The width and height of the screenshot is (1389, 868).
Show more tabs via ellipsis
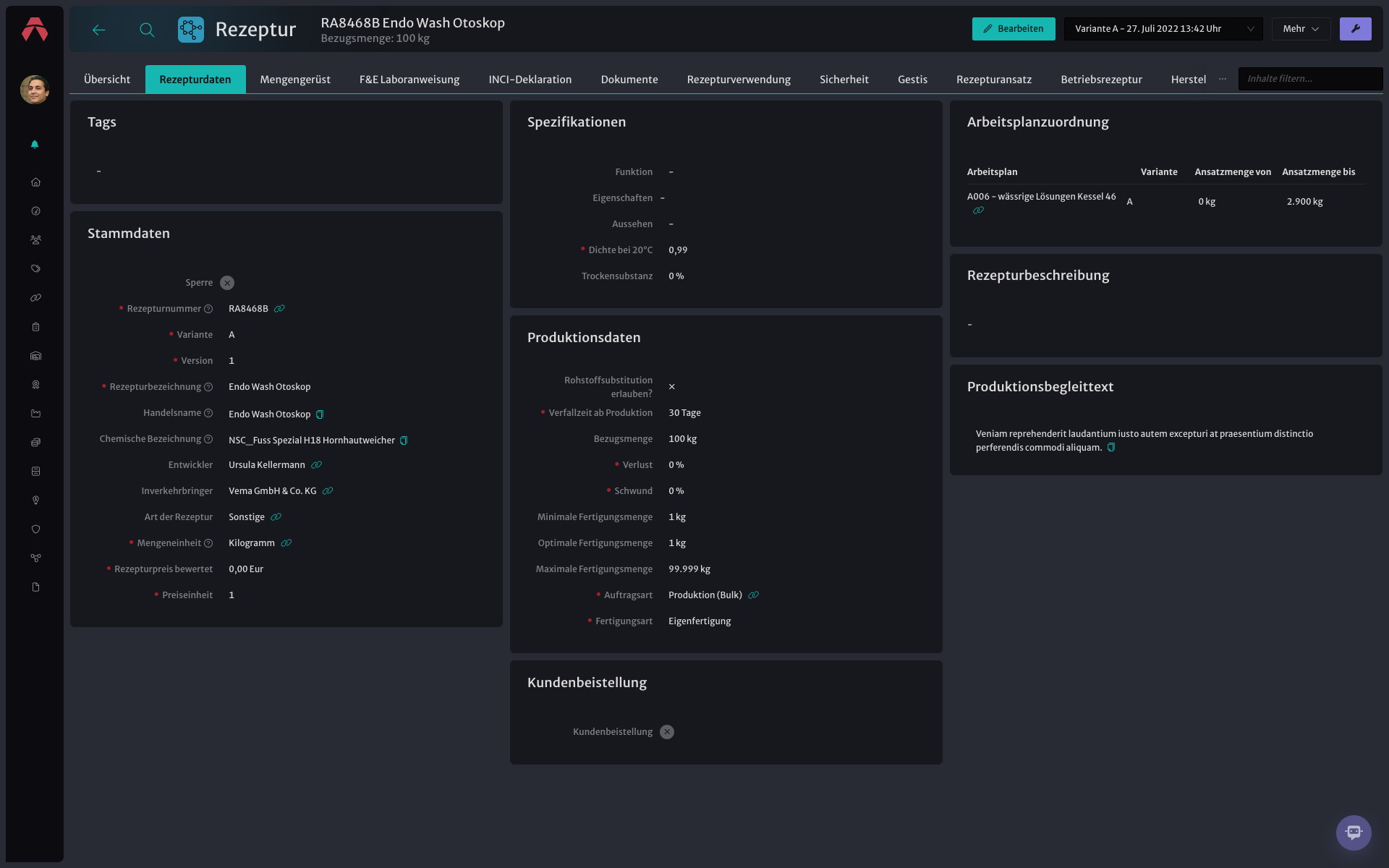coord(1223,79)
